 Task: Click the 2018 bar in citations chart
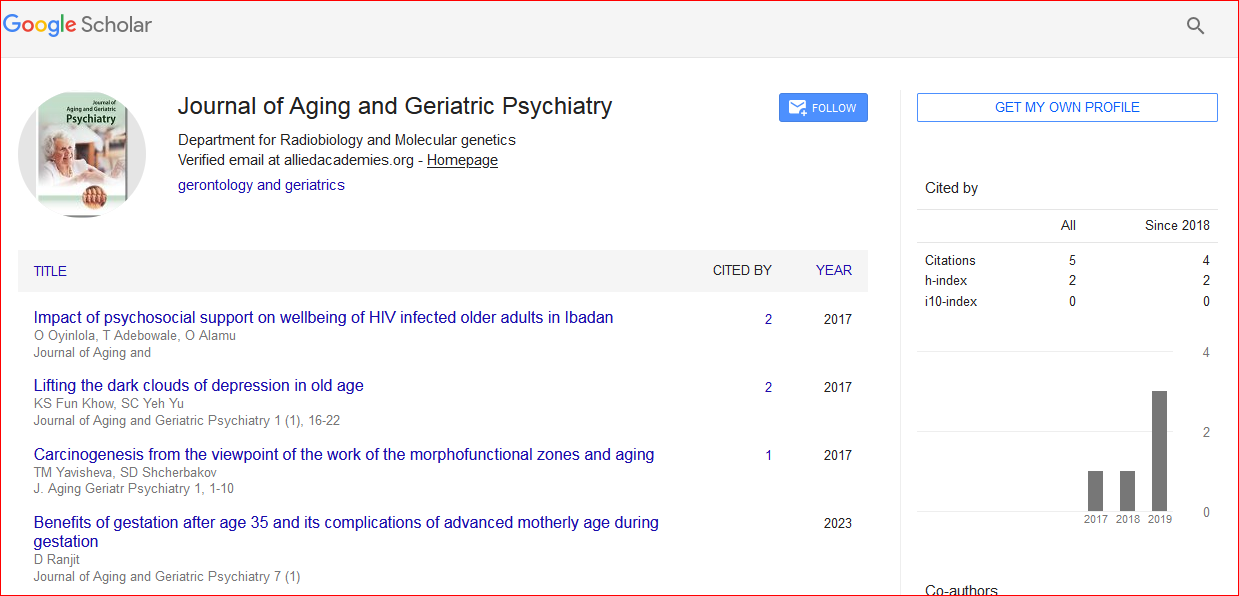[x=1127, y=491]
